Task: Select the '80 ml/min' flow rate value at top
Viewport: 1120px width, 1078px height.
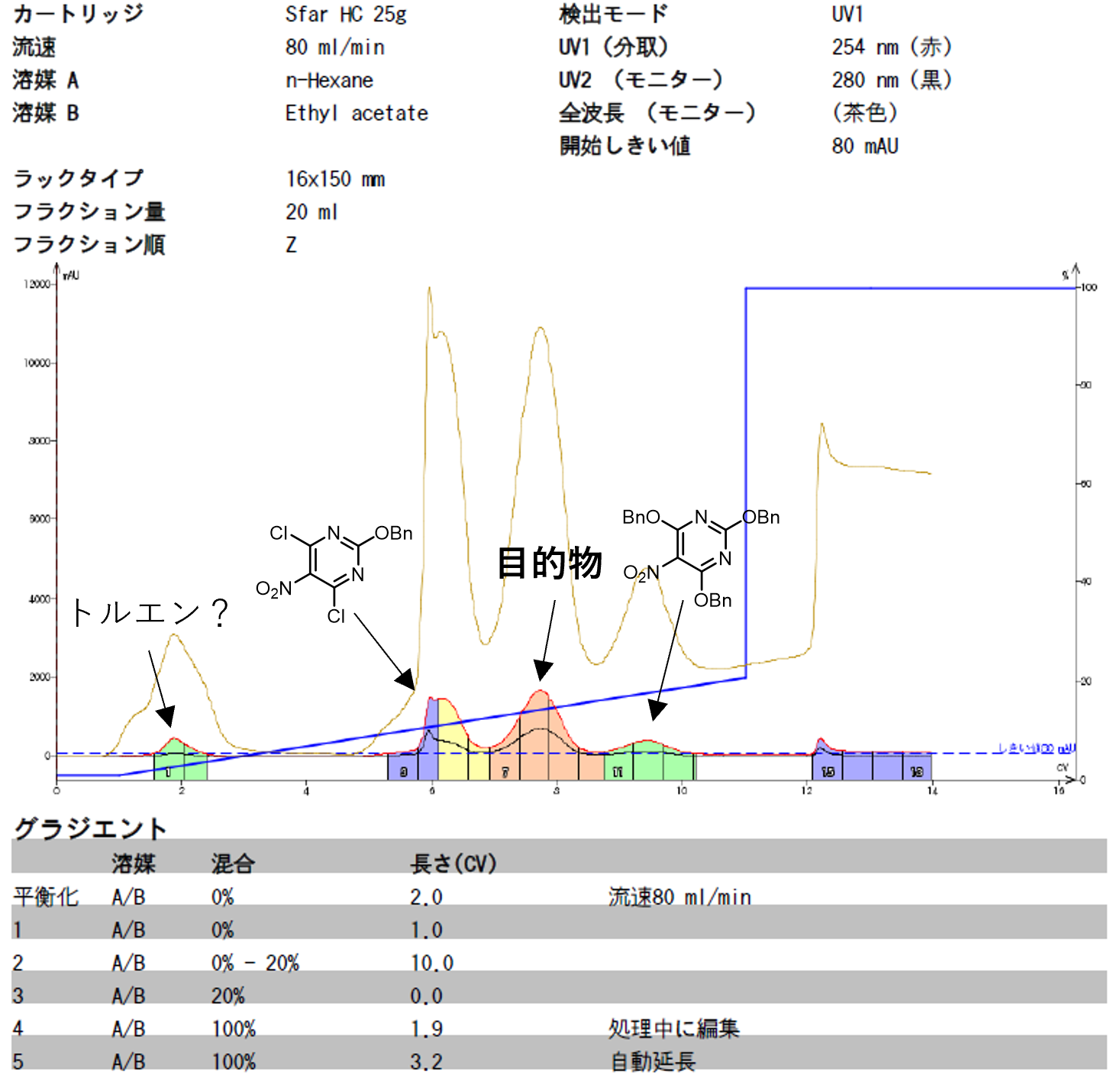Action: (x=334, y=47)
